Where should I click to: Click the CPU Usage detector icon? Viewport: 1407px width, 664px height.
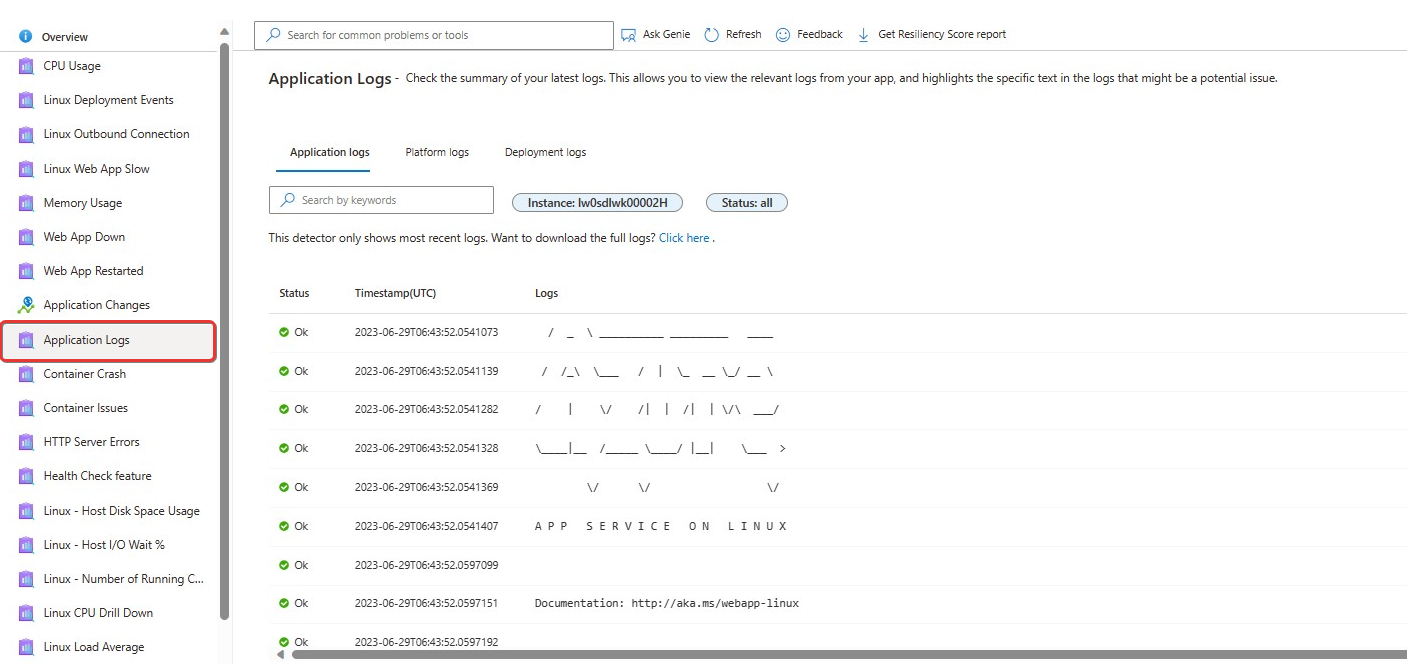[26, 66]
